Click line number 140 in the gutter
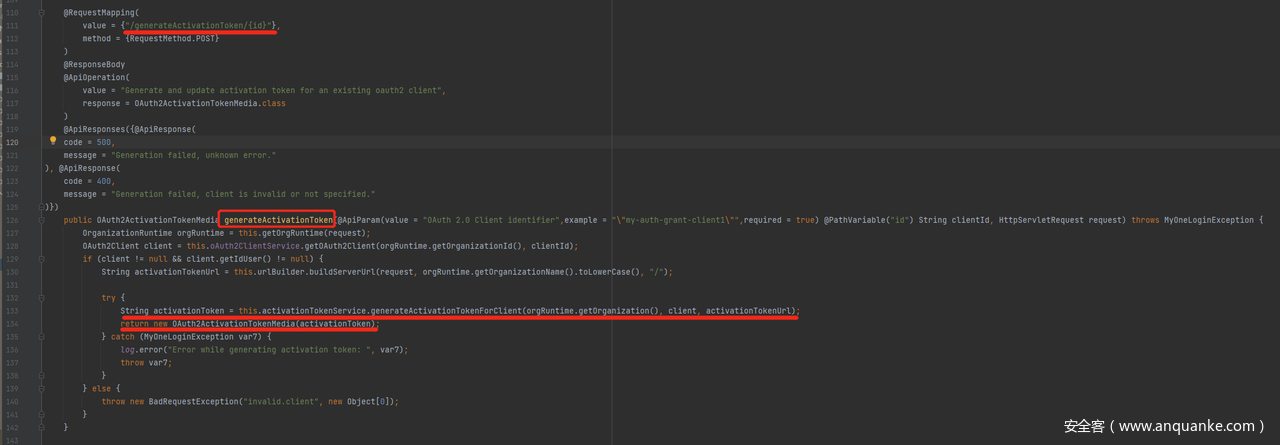The height and width of the screenshot is (445, 1280). (x=12, y=402)
